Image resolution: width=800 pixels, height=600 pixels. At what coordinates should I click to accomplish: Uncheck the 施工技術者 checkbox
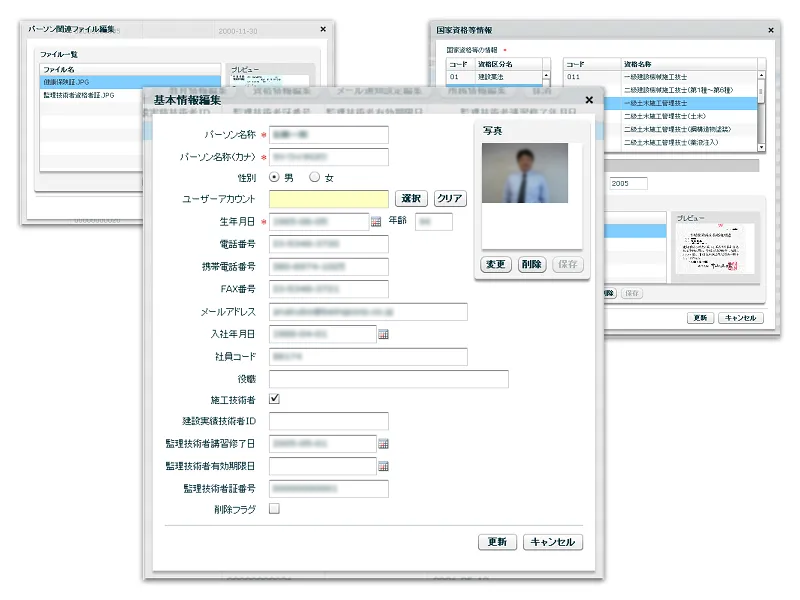pos(275,399)
